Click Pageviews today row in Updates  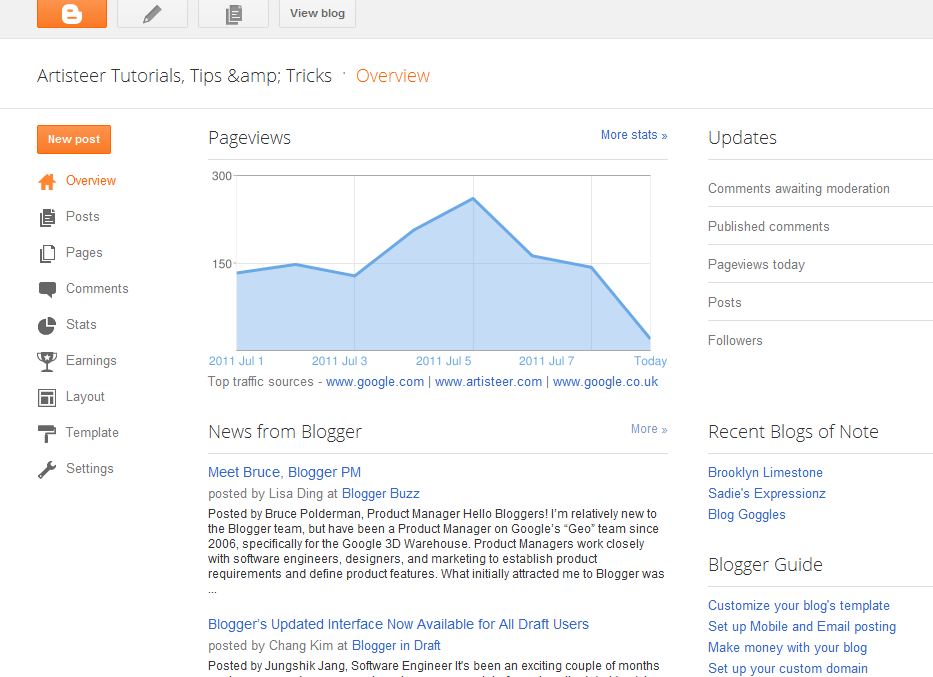point(821,264)
